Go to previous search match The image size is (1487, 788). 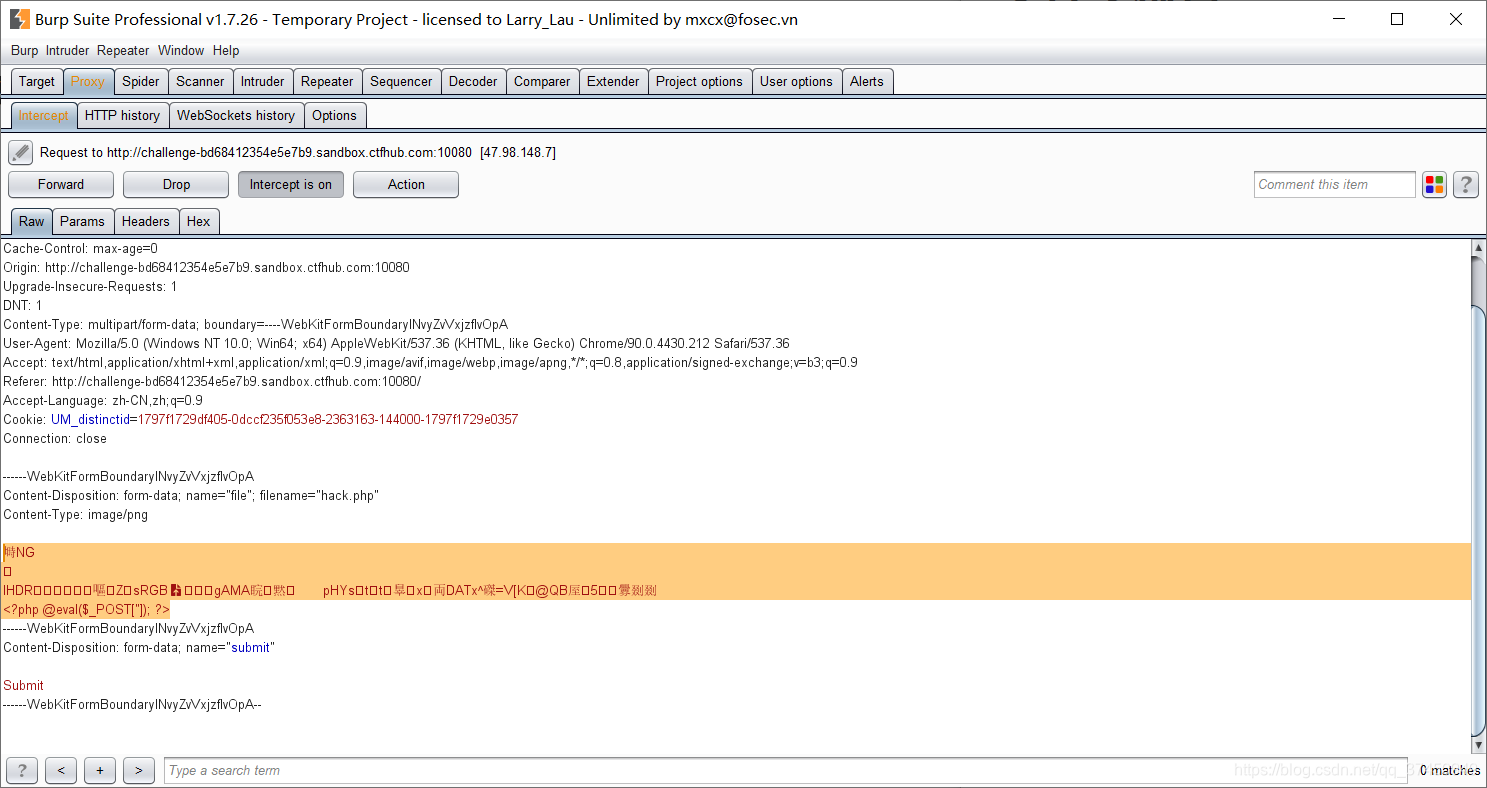pos(61,770)
